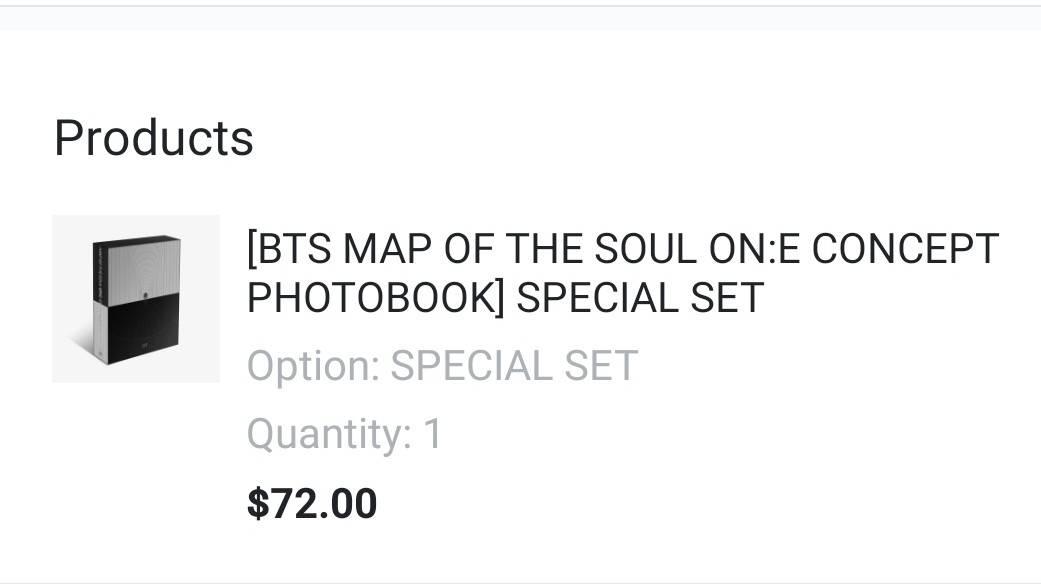Click the Quantity: 1 line
Screen dimensions: 1041x584
[x=343, y=434]
